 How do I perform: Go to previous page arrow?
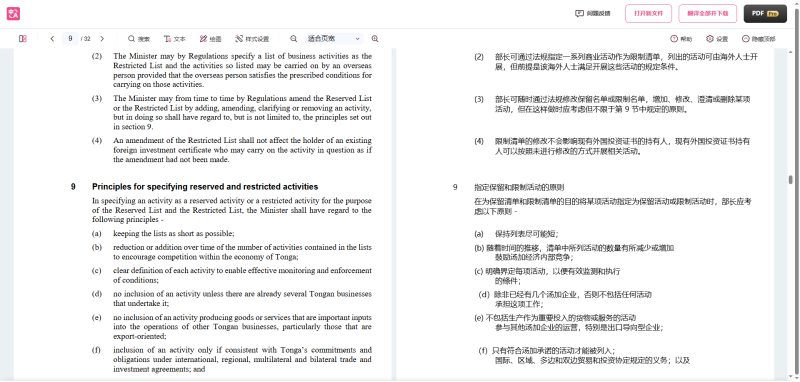pos(52,39)
